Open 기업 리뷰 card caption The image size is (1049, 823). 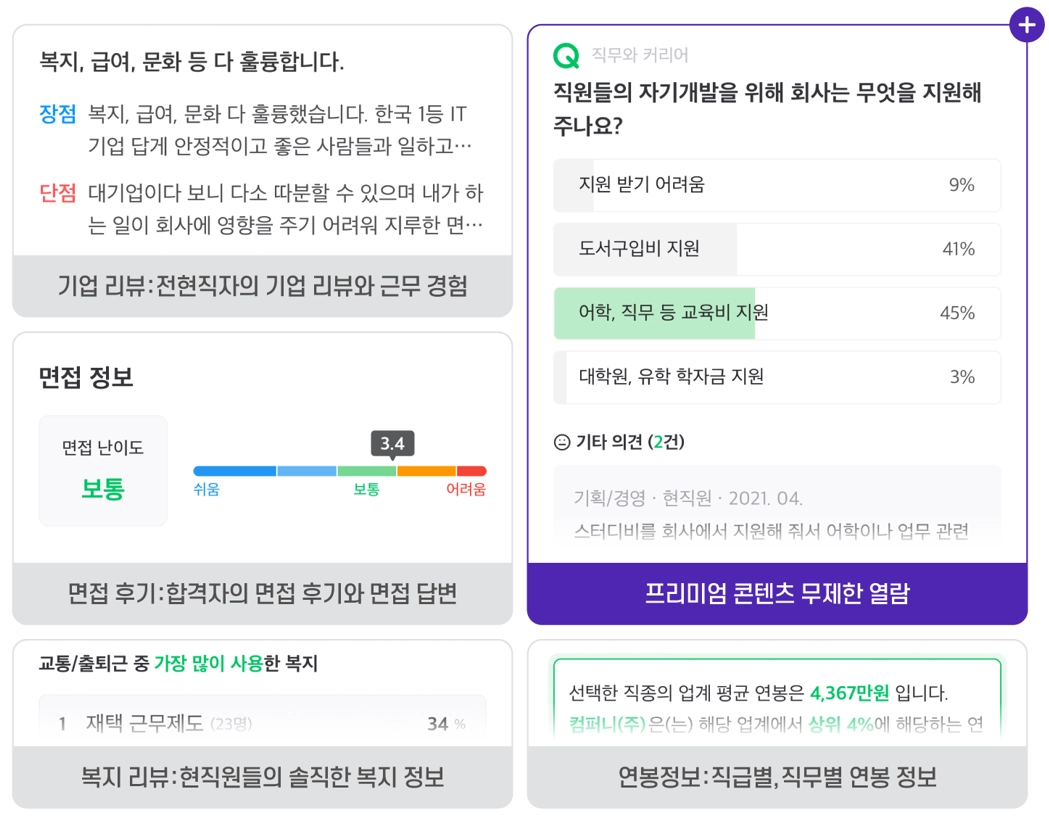point(262,286)
